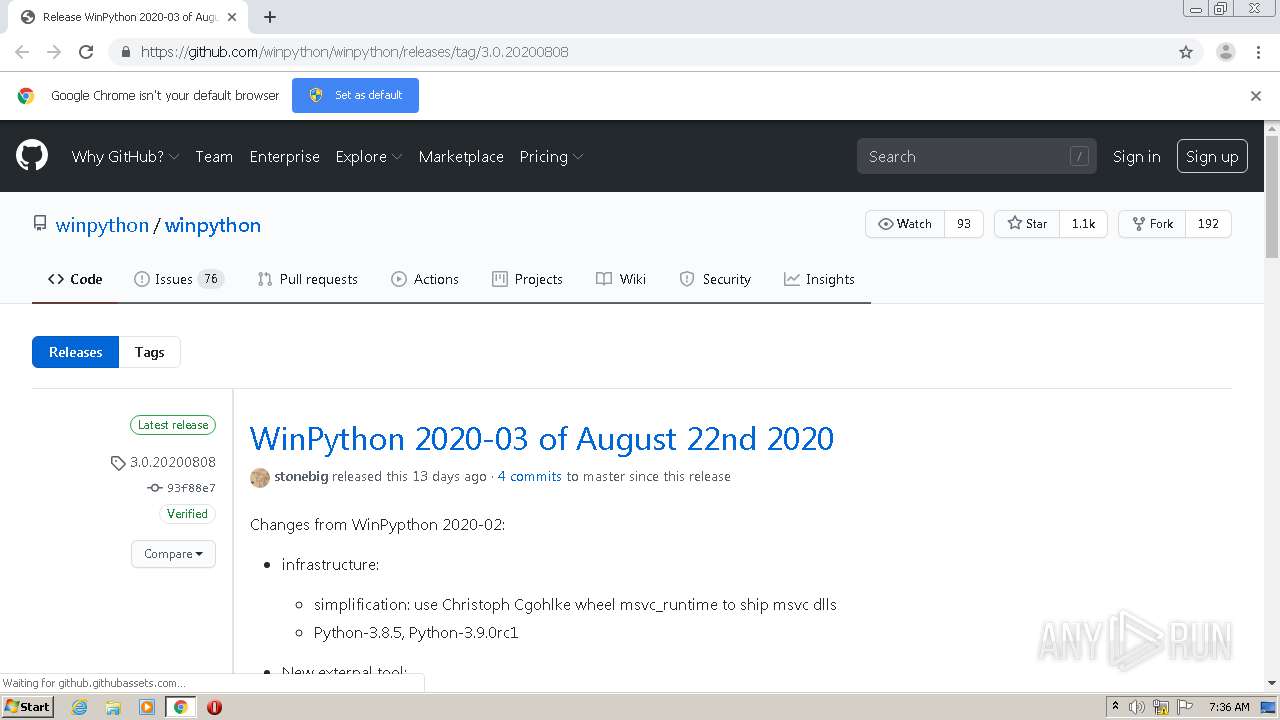The width and height of the screenshot is (1280, 720).
Task: Open the winpython repository name link
Action: click(213, 225)
